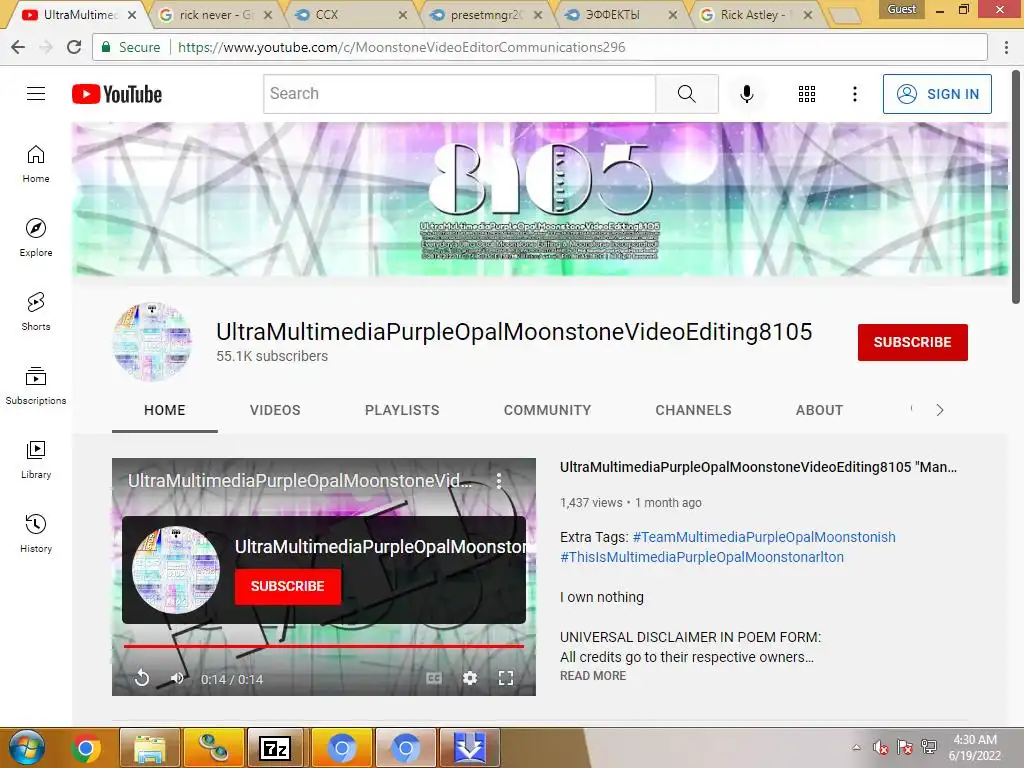Go to Home in the sidebar
Image resolution: width=1024 pixels, height=768 pixels.
pyautogui.click(x=36, y=164)
